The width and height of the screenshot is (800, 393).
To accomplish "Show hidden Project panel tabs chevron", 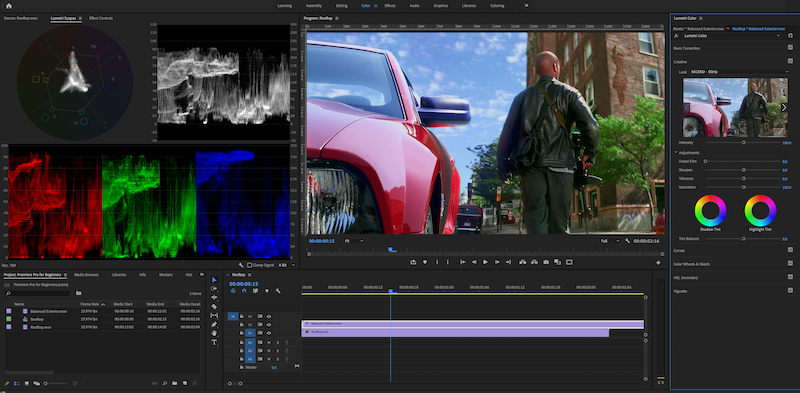I will click(x=202, y=275).
